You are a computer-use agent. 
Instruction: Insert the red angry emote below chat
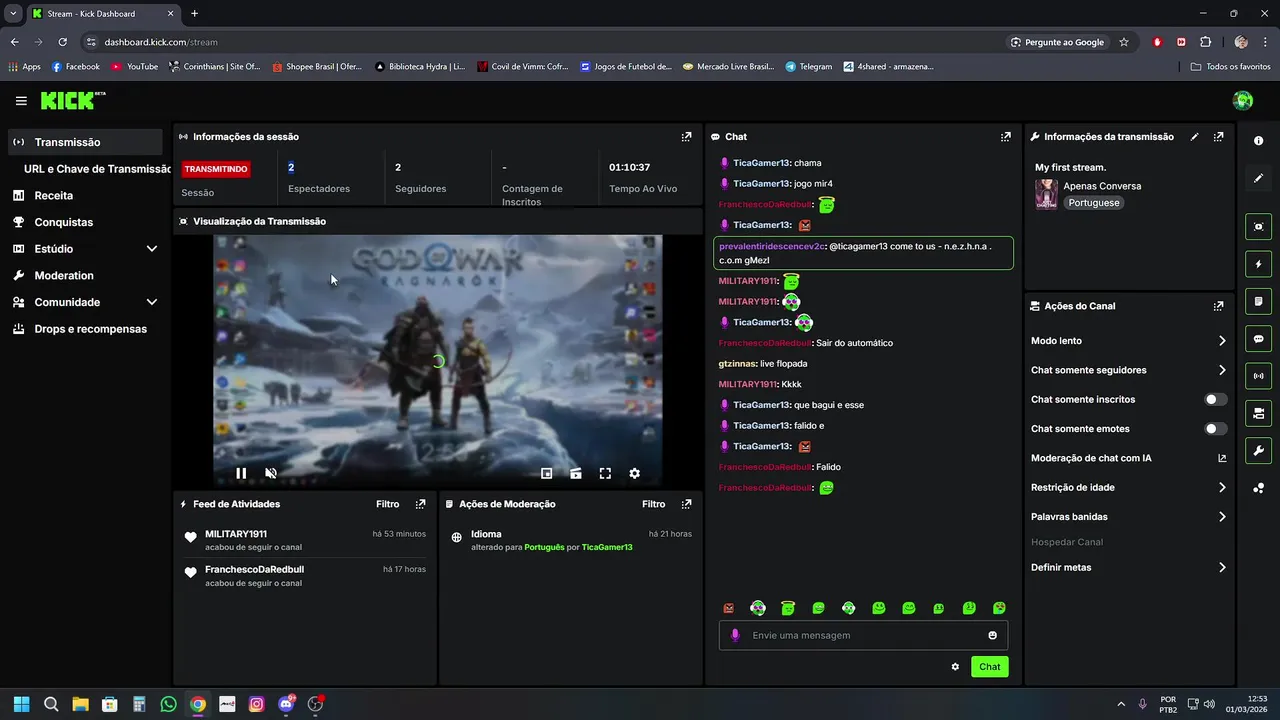728,608
